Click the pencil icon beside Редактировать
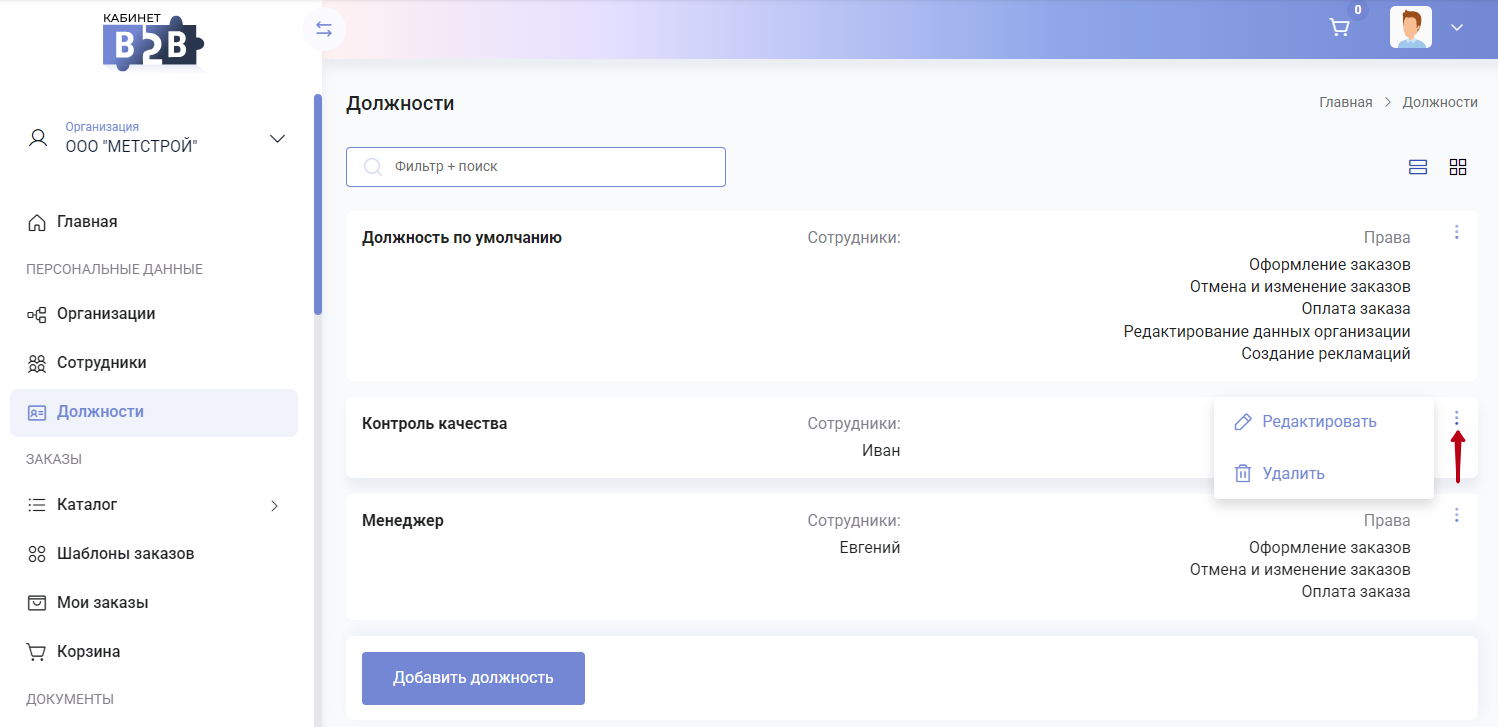Viewport: 1498px width, 727px height. click(x=1243, y=422)
